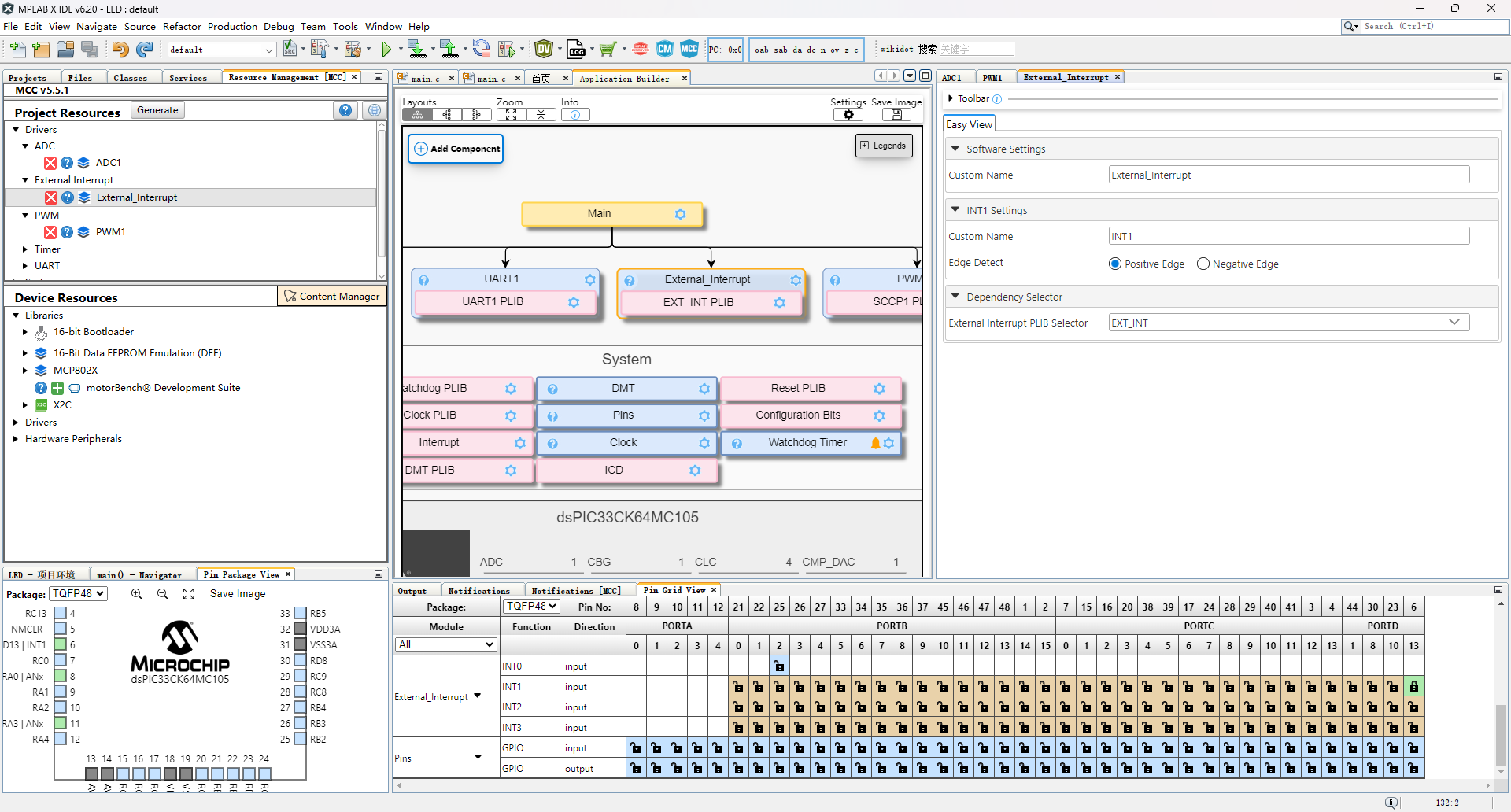Switch to the PWM1 tab
Viewport: 1511px width, 812px height.
click(992, 78)
